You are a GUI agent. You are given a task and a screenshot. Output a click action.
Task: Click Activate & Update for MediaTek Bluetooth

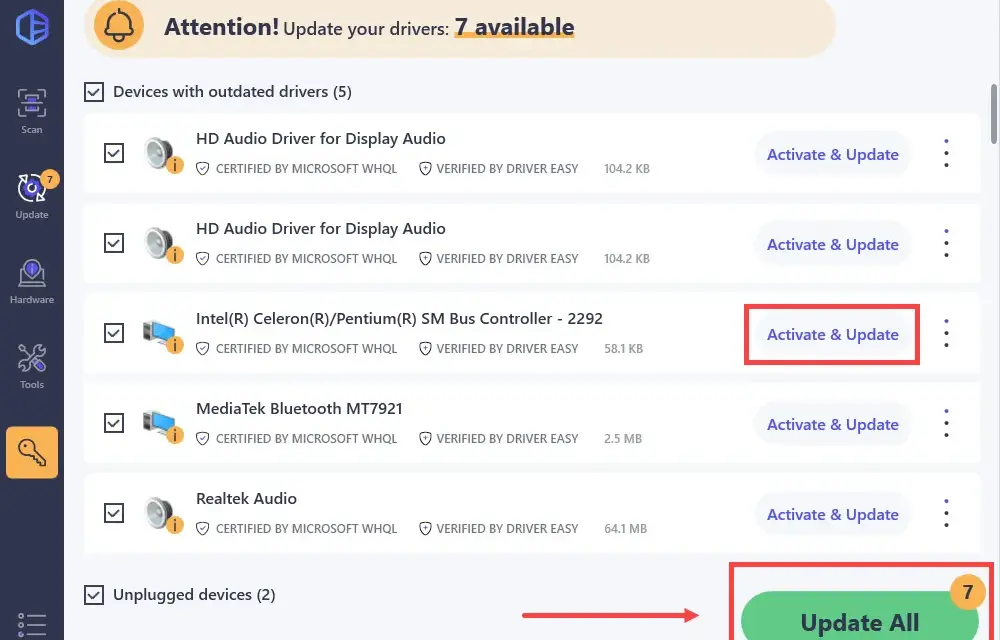832,425
